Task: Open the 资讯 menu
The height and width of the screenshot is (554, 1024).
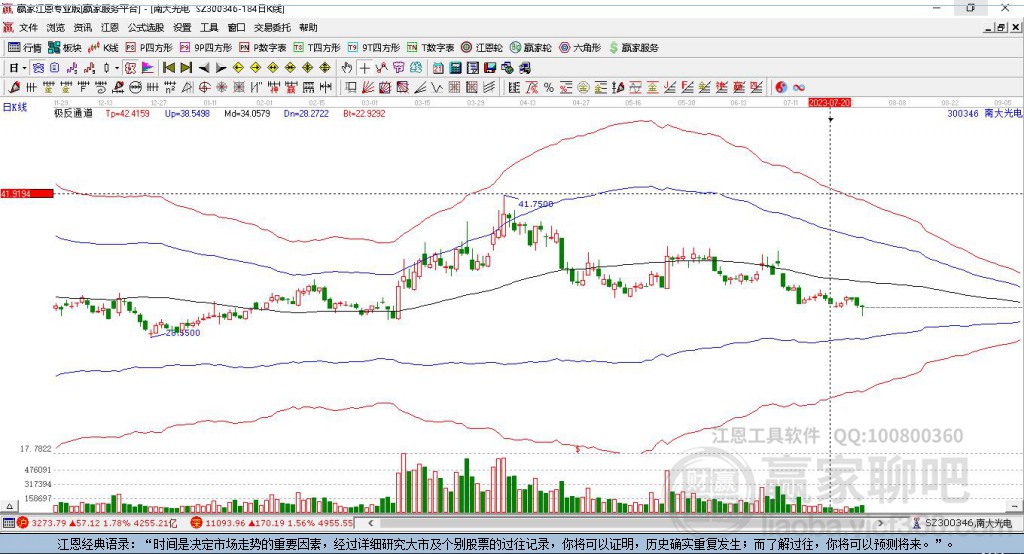Action: point(82,27)
